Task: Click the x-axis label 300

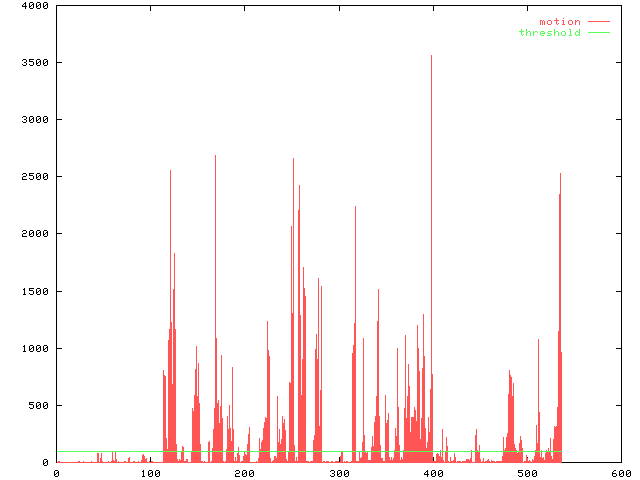Action: point(338,472)
